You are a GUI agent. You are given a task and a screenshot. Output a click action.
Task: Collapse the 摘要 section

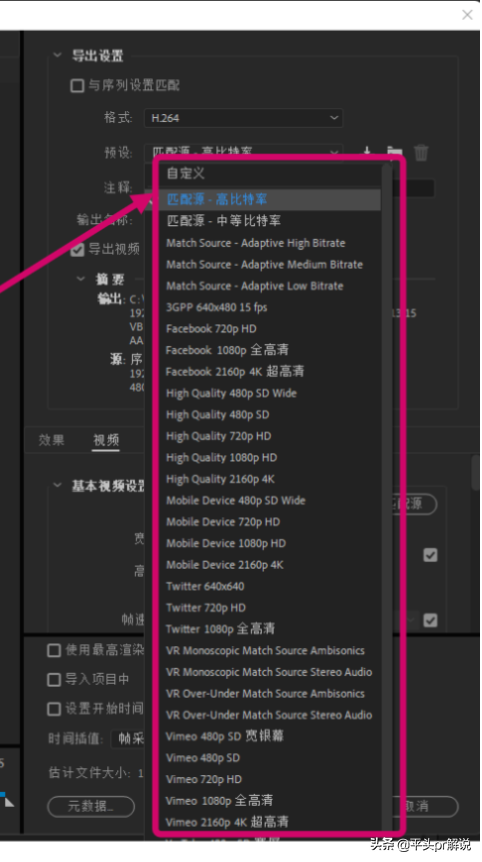coord(81,279)
